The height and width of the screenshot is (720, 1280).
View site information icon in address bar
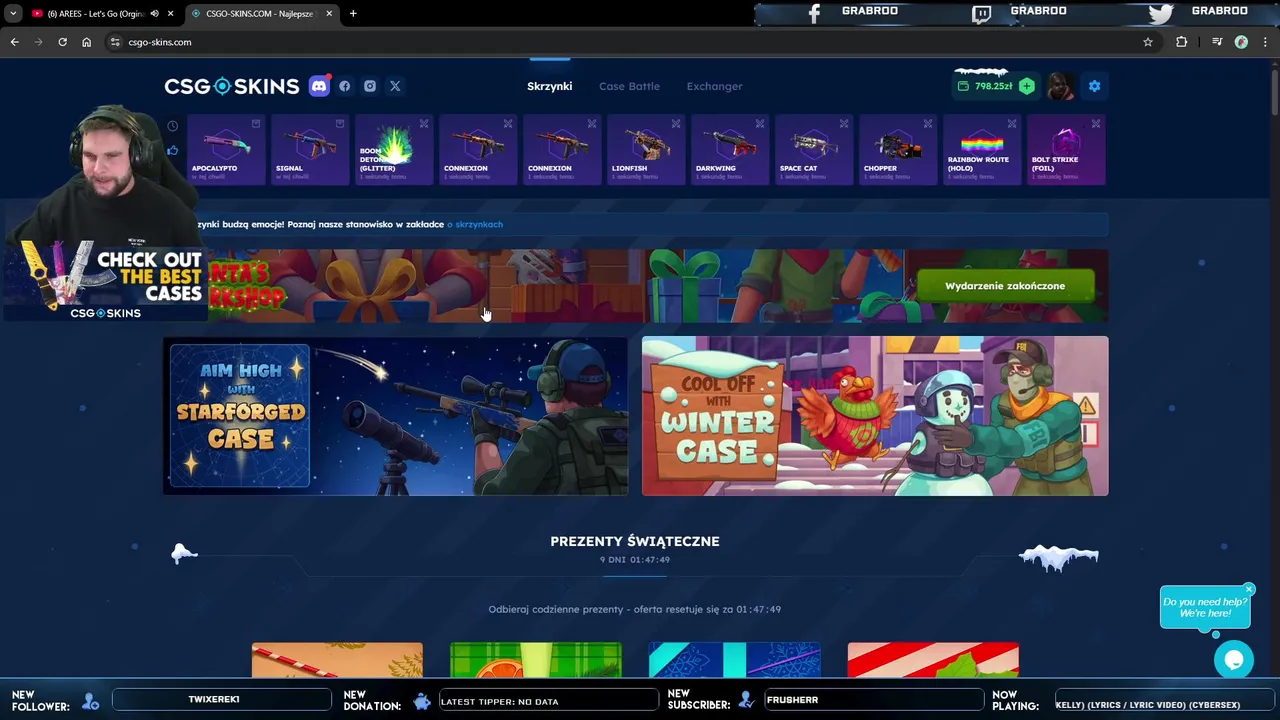tap(115, 42)
